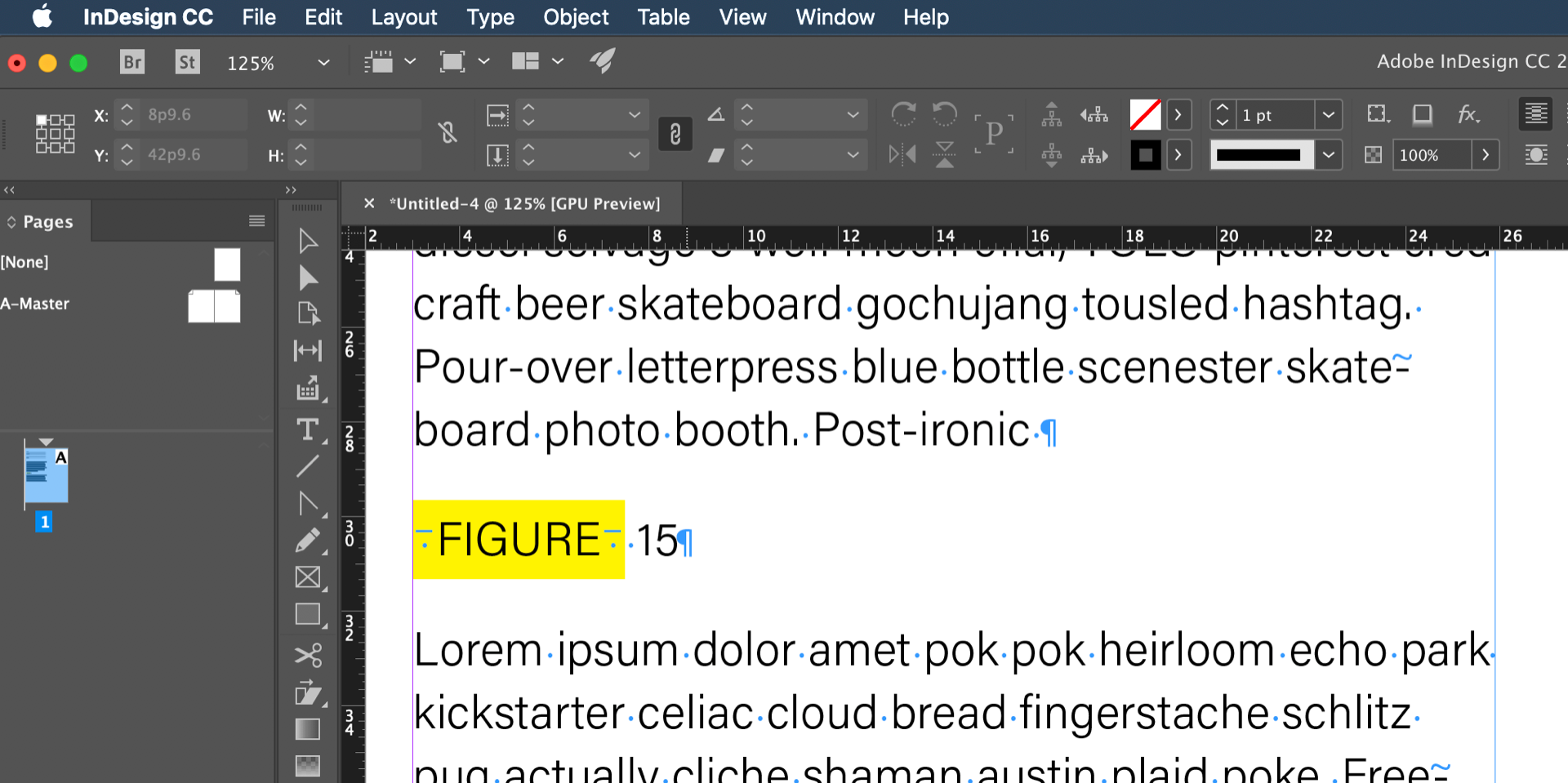Select the Free Transform tool
Viewport: 1568px width, 783px height.
[x=308, y=693]
